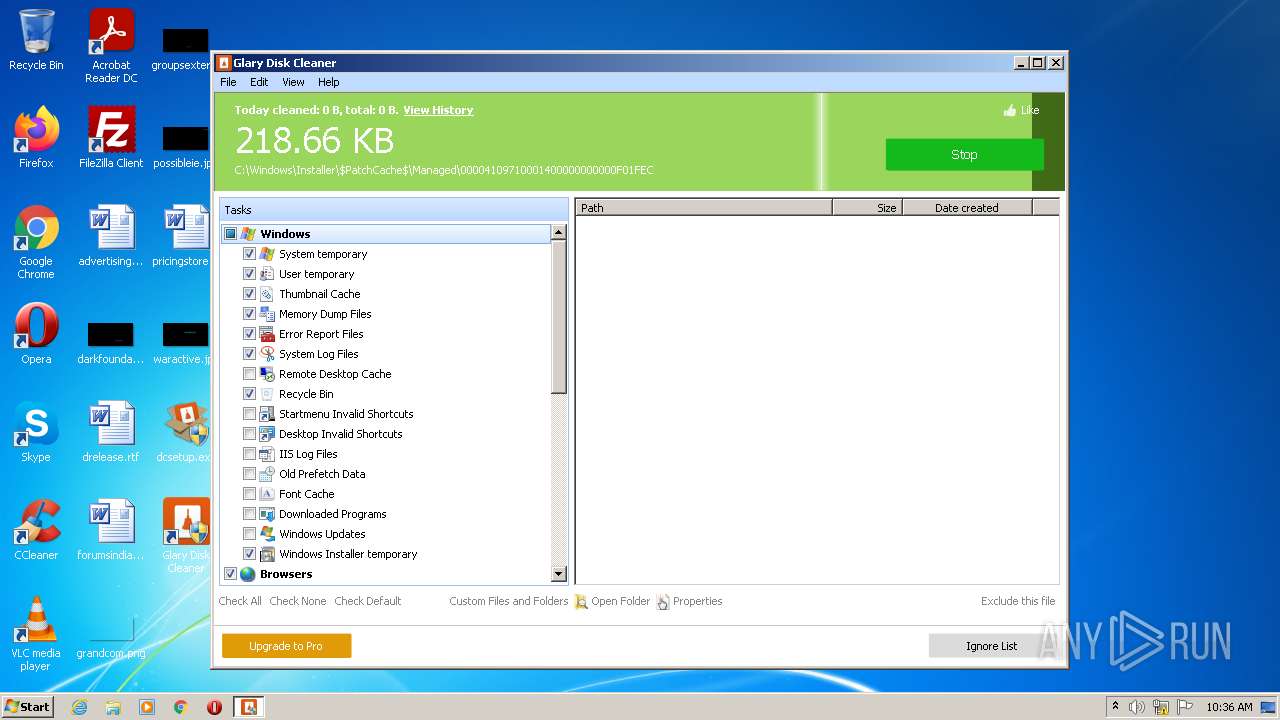
Task: Uncheck System temporary checkbox
Action: coord(250,254)
